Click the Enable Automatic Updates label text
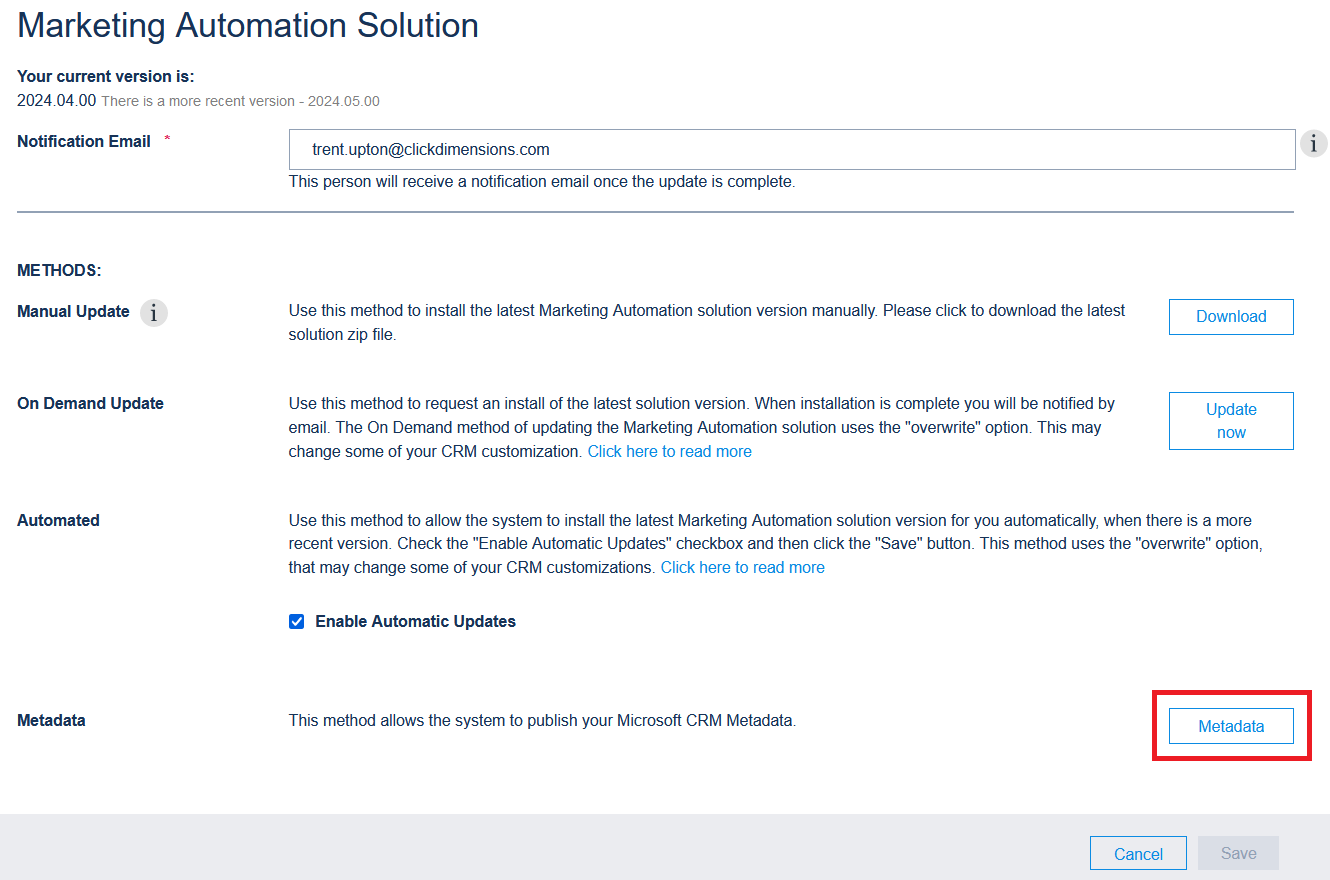 [x=415, y=621]
